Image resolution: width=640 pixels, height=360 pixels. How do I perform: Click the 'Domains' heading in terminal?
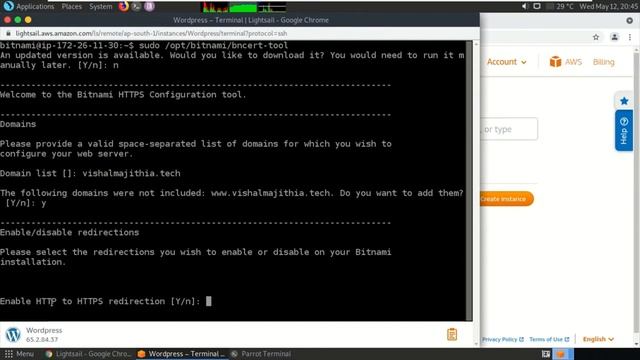18,124
